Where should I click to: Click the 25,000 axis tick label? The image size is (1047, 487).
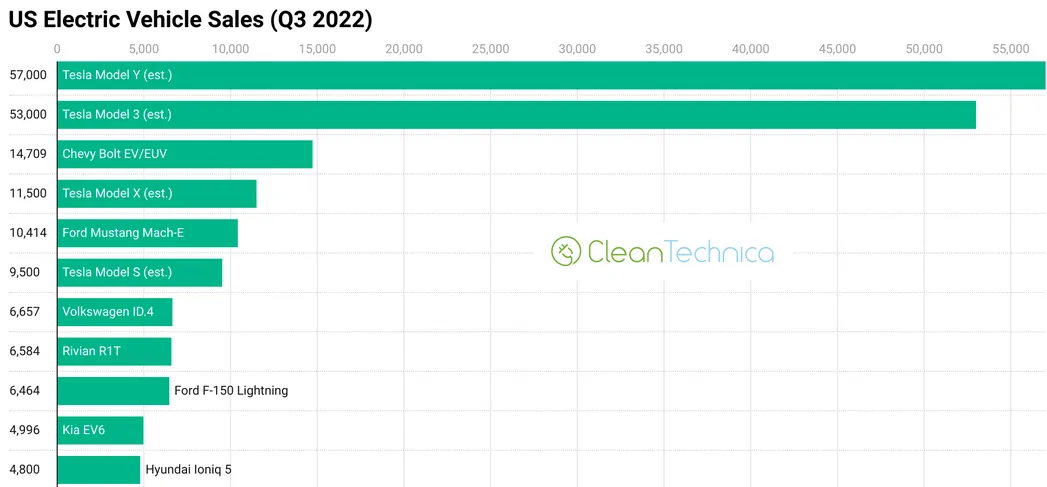click(491, 49)
